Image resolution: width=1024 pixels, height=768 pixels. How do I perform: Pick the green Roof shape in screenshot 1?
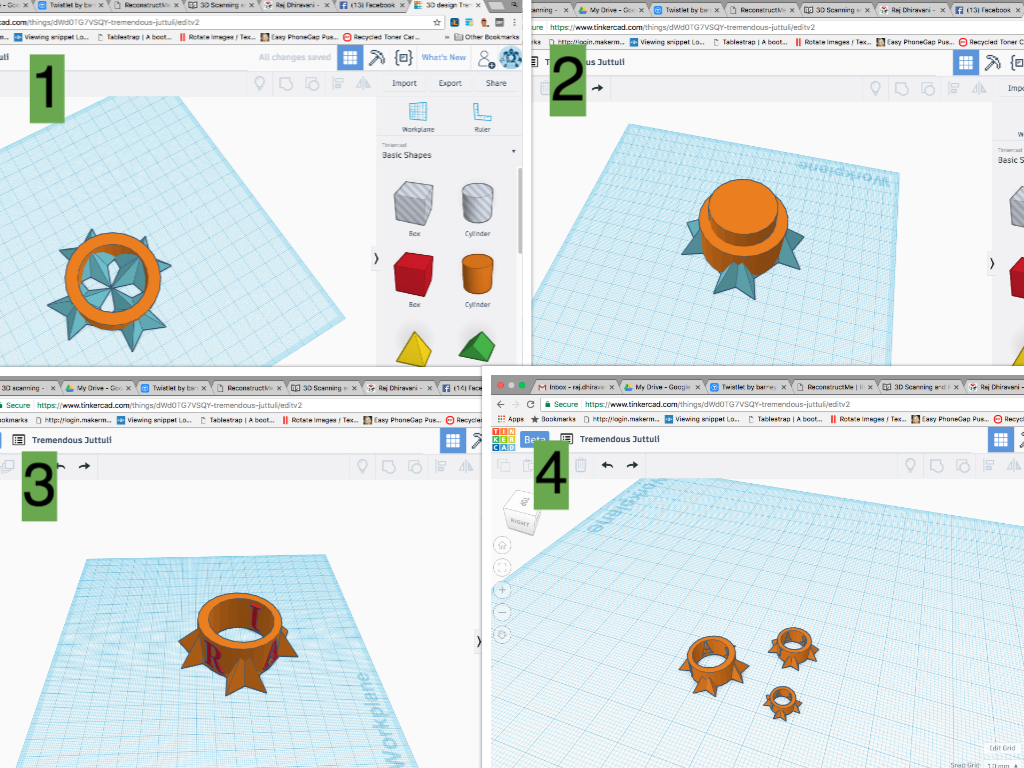point(477,347)
